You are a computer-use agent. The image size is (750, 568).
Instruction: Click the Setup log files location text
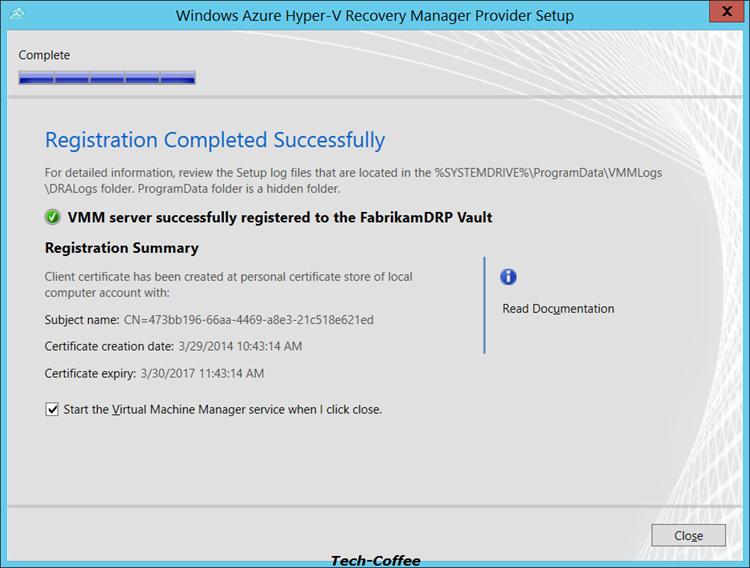[353, 180]
